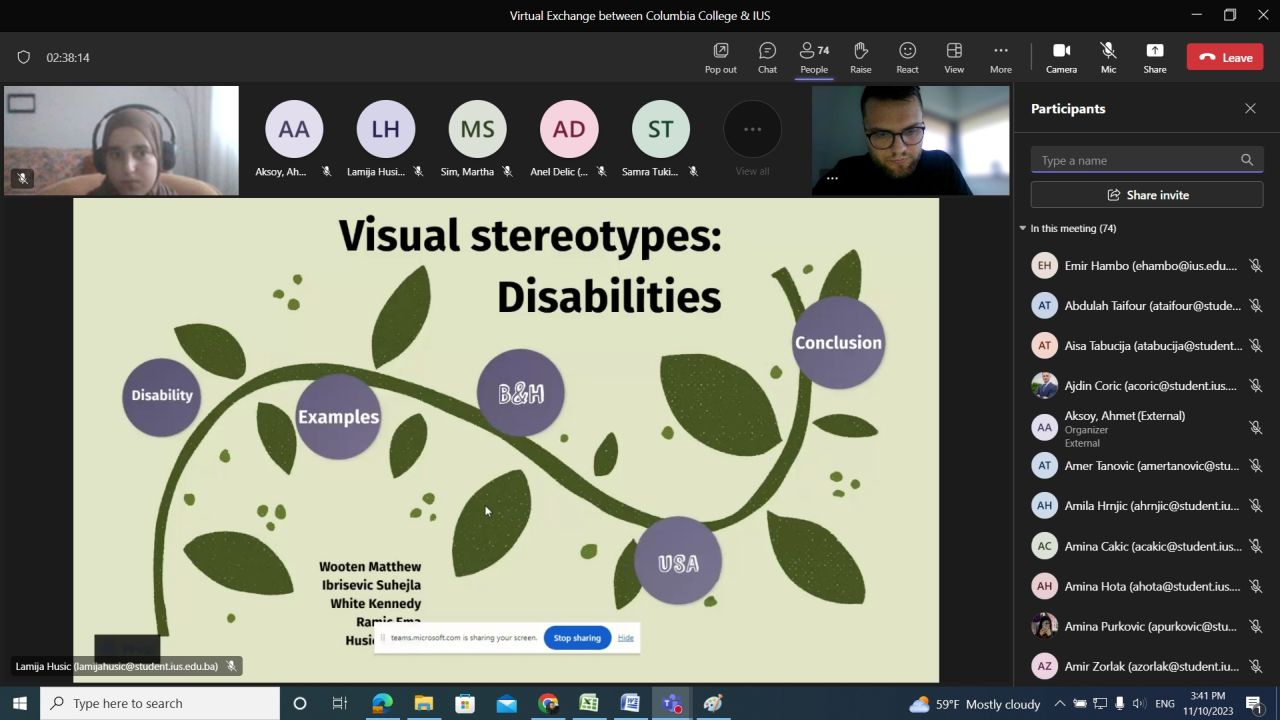
Task: Close the Participants panel
Action: (x=1250, y=108)
